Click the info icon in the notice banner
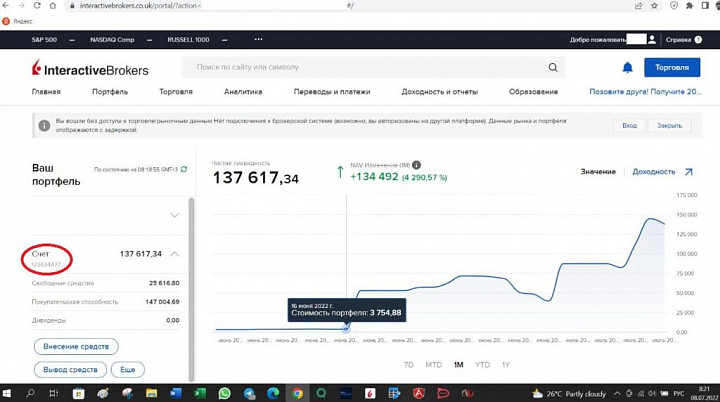720x402 pixels. 44,125
